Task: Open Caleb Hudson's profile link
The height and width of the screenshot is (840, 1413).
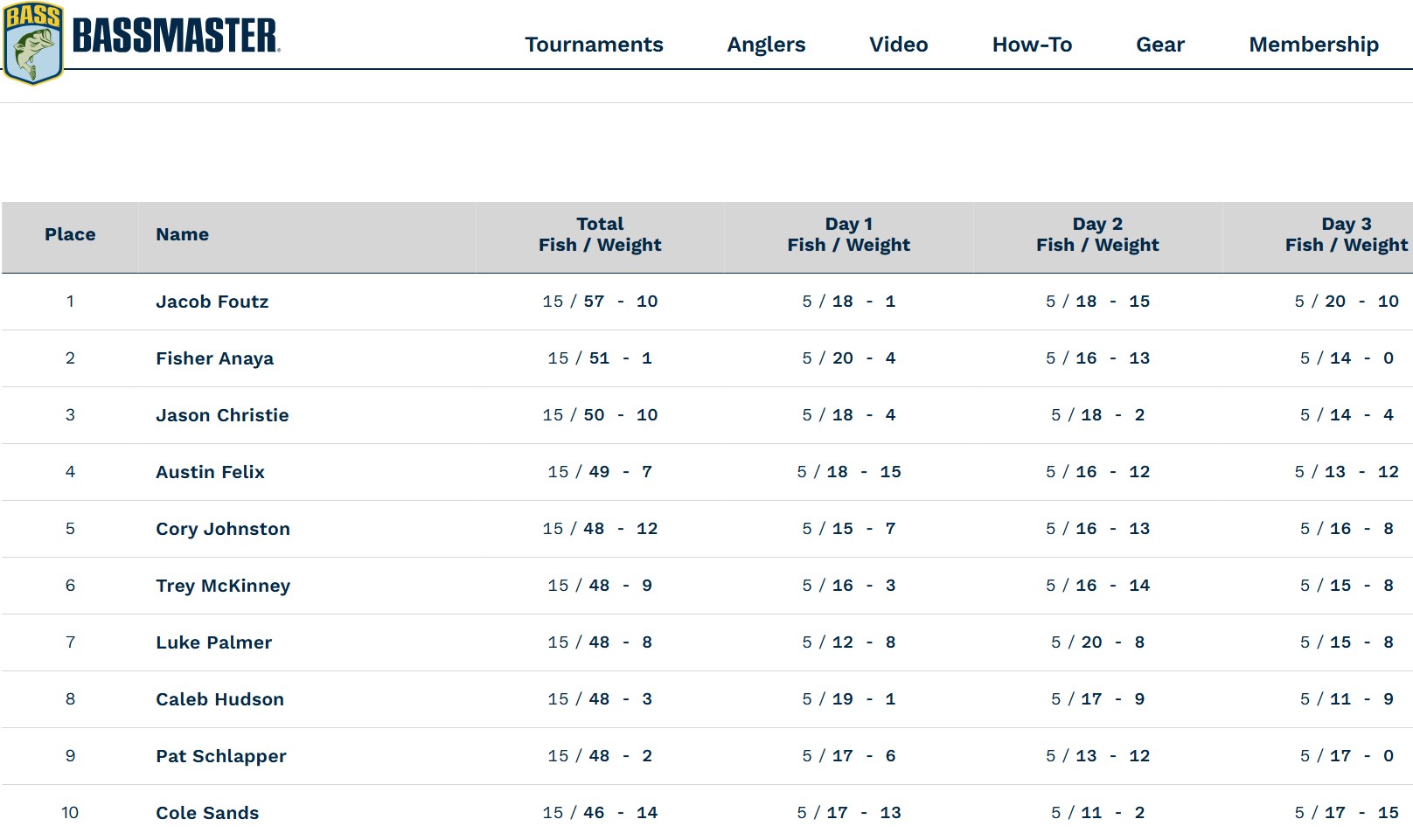Action: point(219,699)
